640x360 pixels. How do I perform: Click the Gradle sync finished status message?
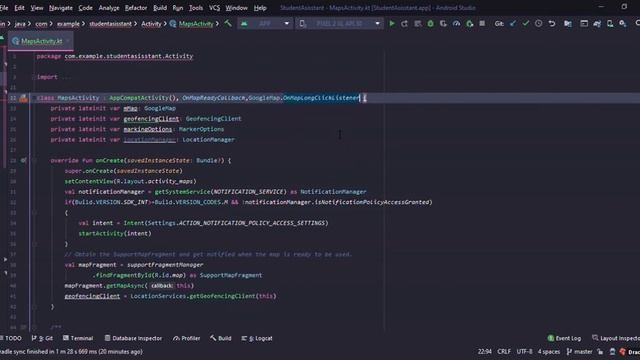[x=71, y=351]
